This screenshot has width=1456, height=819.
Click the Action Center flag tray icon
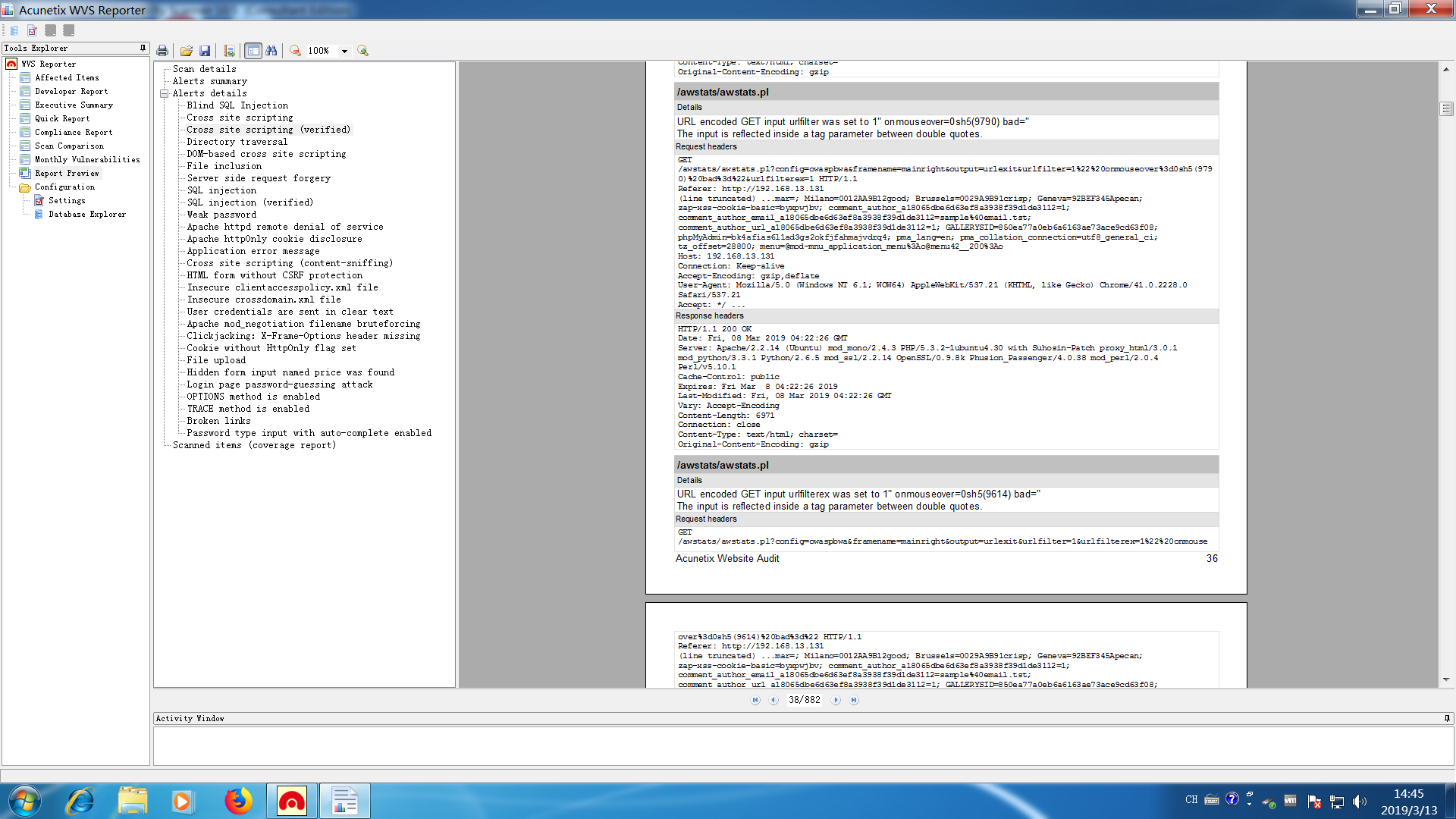click(1315, 801)
